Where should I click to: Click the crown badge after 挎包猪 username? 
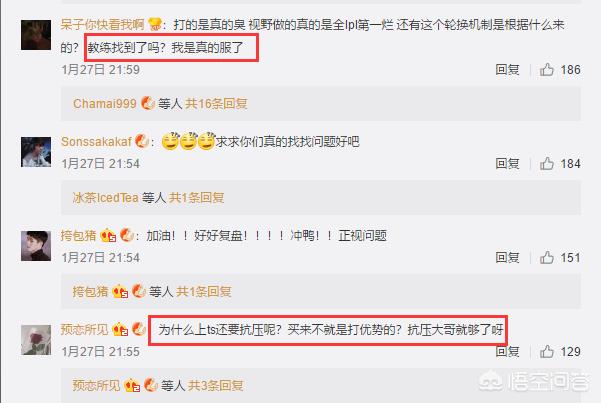tap(108, 235)
